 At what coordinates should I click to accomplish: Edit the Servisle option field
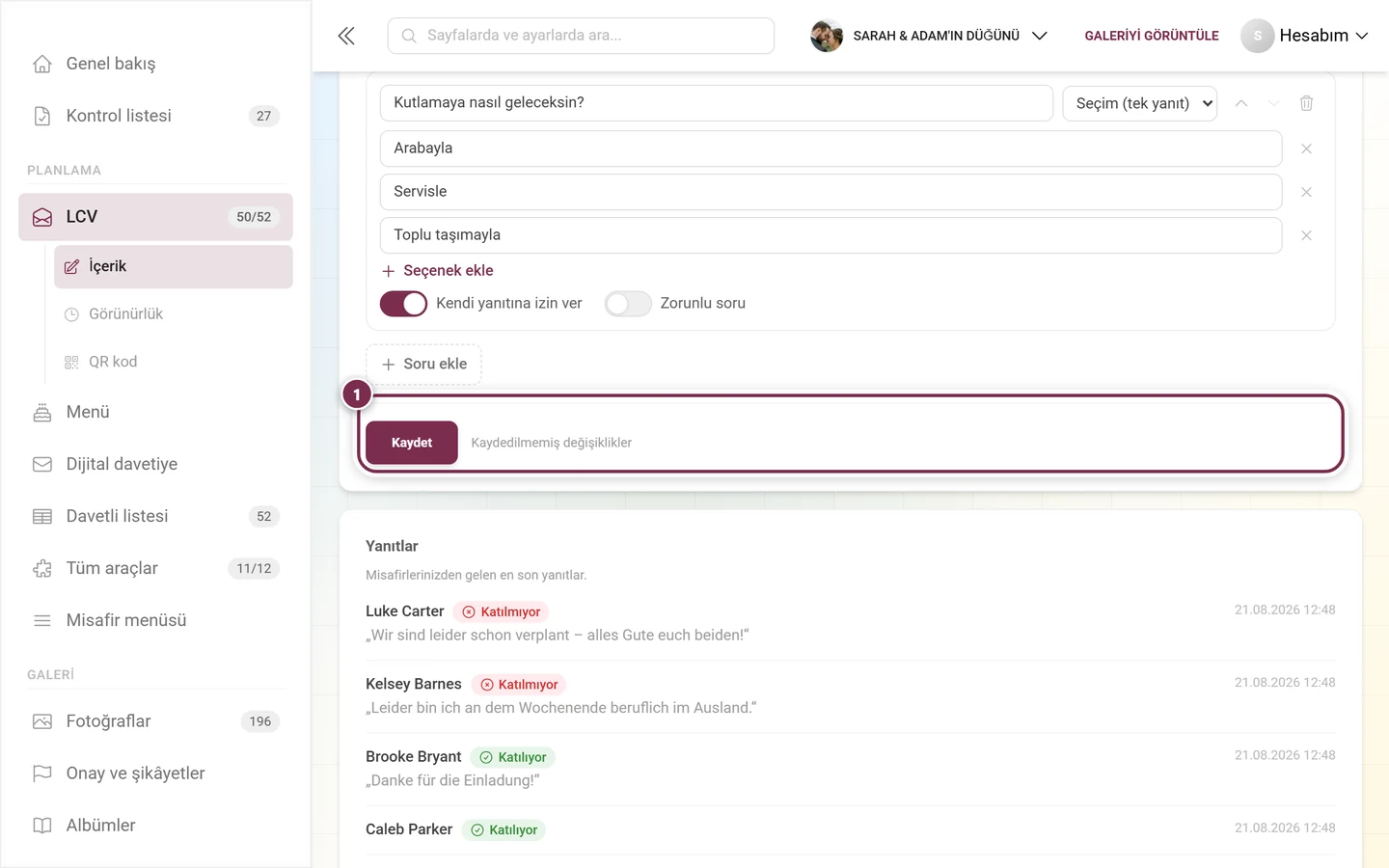pos(831,192)
